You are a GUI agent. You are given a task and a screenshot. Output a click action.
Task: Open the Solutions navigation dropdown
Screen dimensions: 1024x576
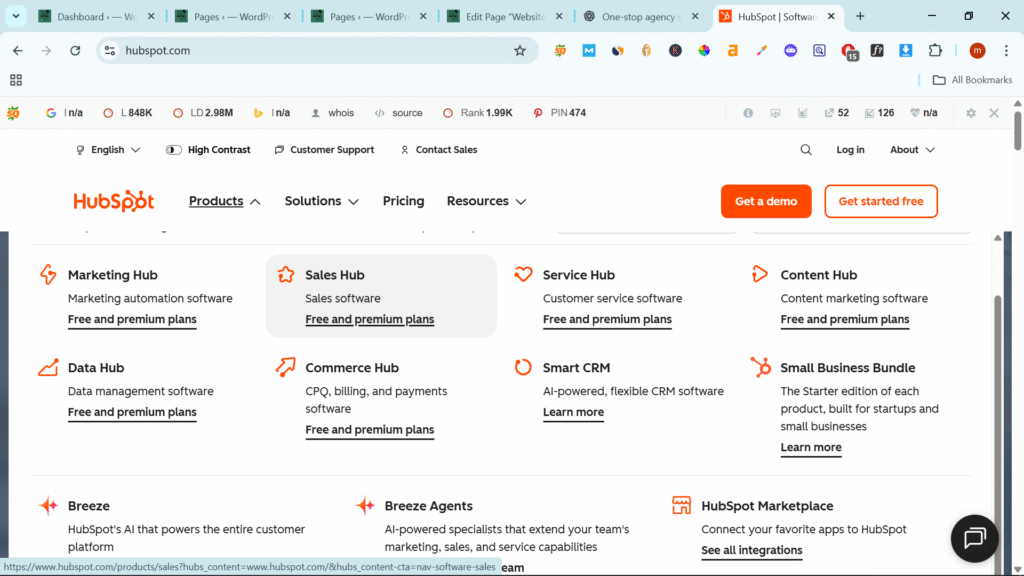pyautogui.click(x=321, y=201)
